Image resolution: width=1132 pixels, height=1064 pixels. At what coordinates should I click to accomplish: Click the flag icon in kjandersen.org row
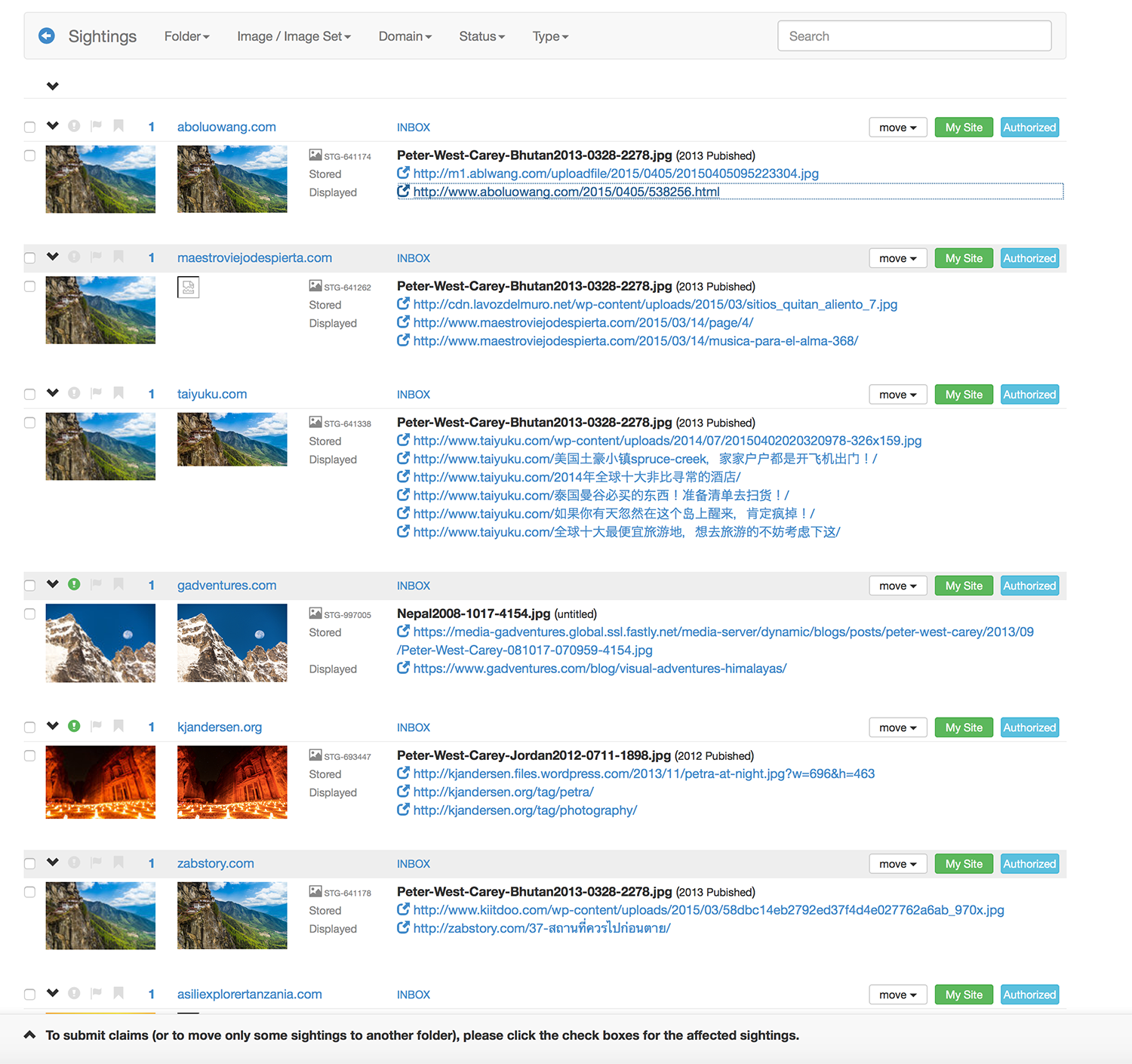97,726
